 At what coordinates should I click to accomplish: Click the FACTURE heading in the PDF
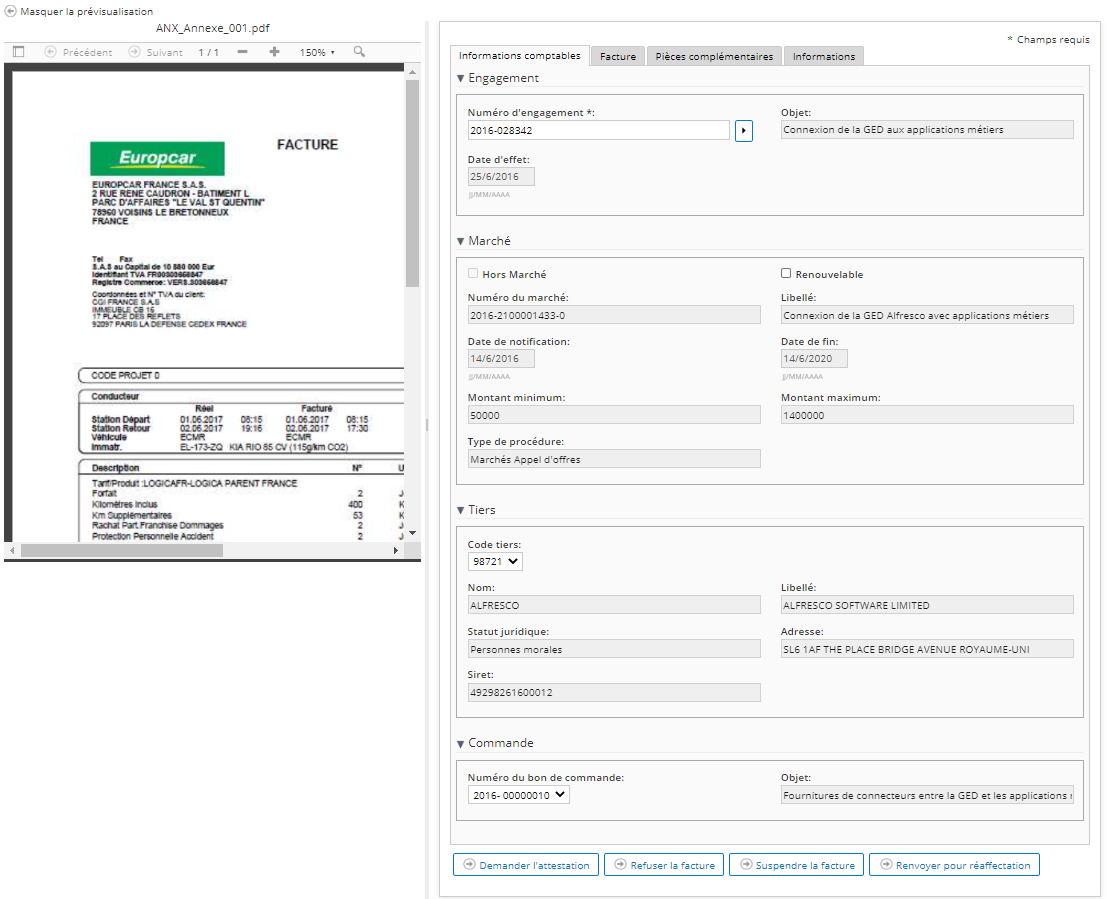[x=307, y=145]
